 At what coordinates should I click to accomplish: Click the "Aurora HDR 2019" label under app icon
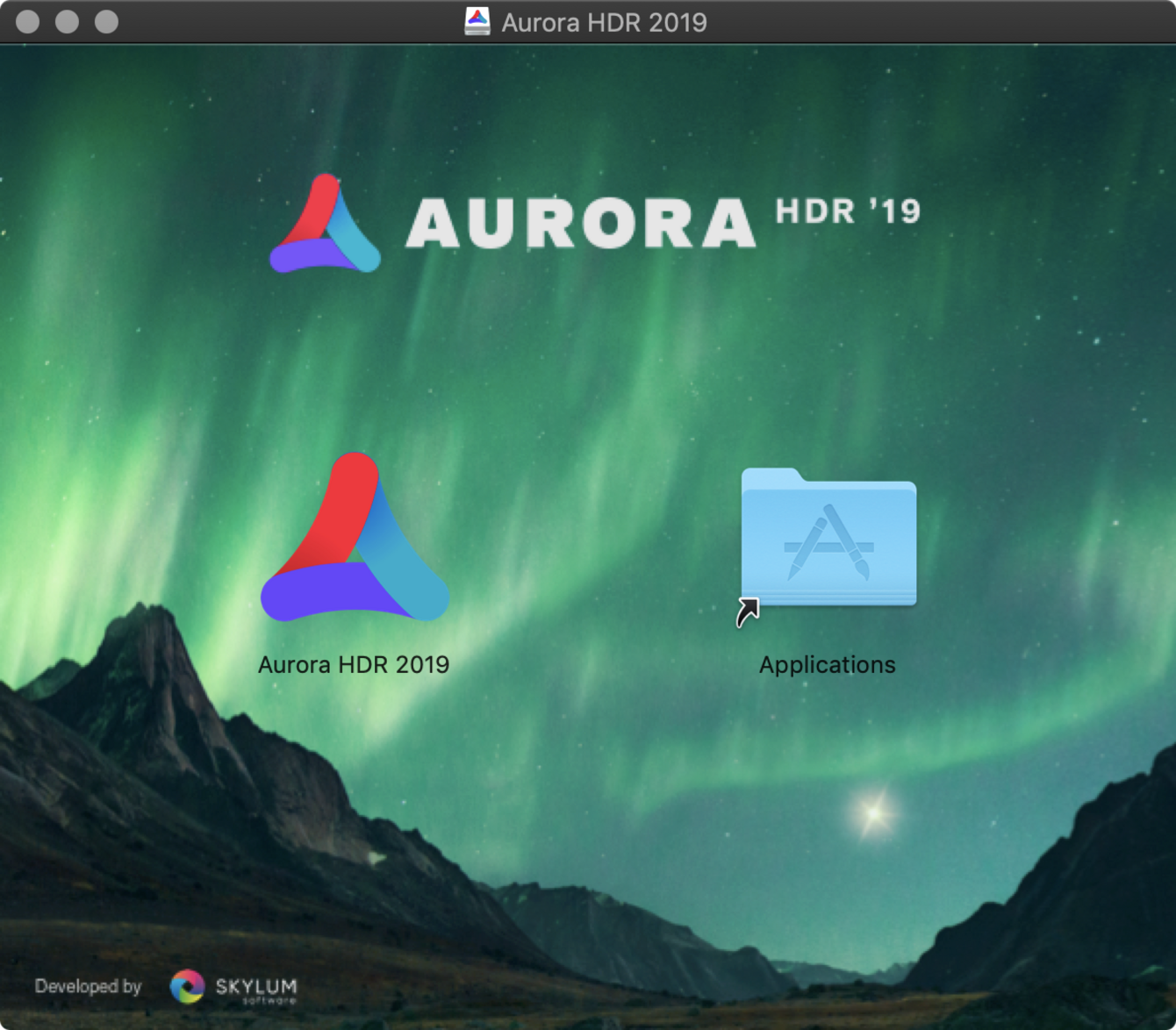(354, 665)
